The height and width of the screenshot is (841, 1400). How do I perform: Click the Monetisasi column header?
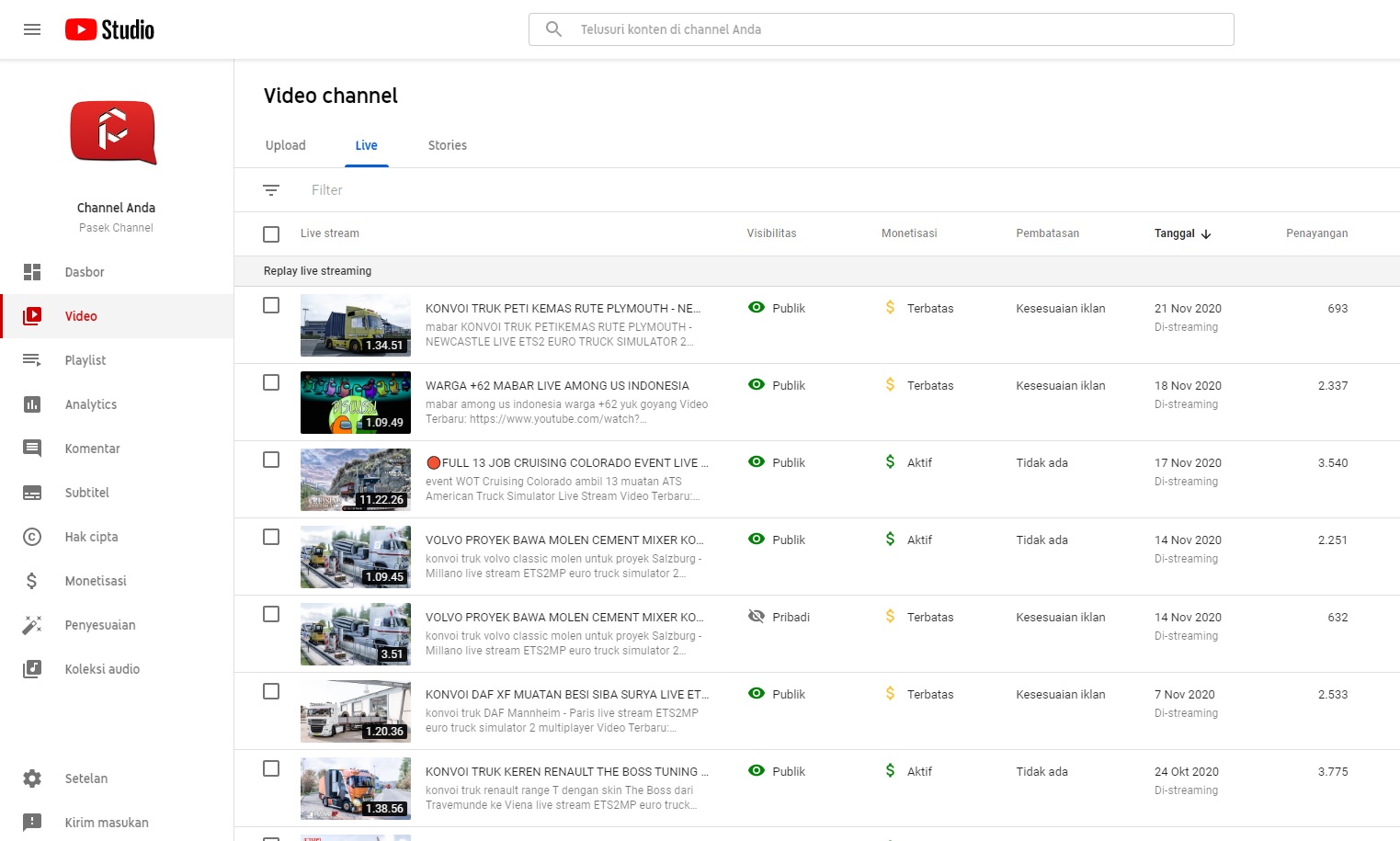[x=909, y=233]
